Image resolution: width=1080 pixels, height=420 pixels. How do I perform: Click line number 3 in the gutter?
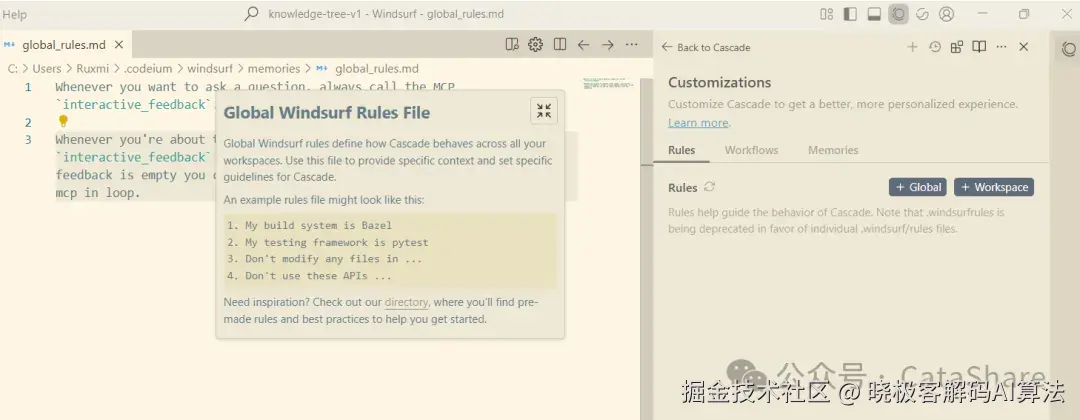[x=28, y=140]
